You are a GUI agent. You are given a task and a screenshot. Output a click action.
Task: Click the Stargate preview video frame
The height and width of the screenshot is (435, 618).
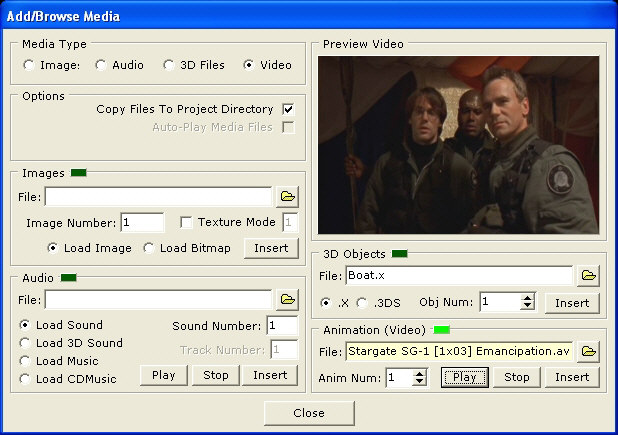[x=458, y=145]
